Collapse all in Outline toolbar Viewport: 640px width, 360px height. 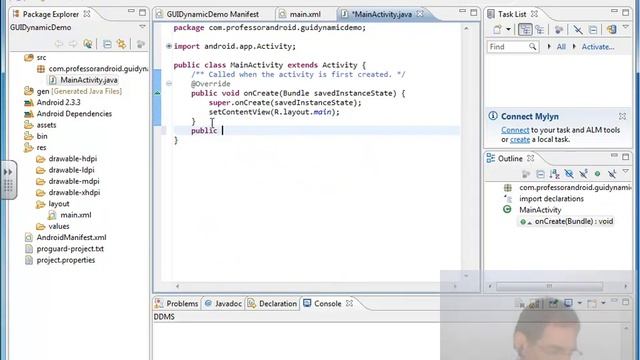[x=540, y=174]
